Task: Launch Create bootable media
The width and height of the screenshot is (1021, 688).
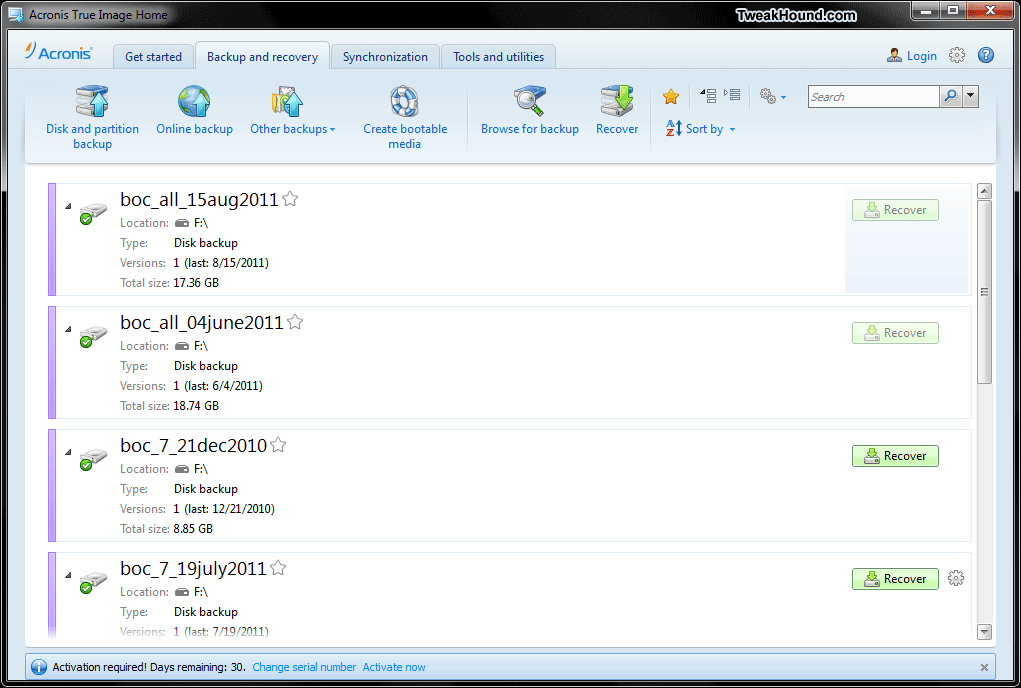Action: (x=404, y=117)
